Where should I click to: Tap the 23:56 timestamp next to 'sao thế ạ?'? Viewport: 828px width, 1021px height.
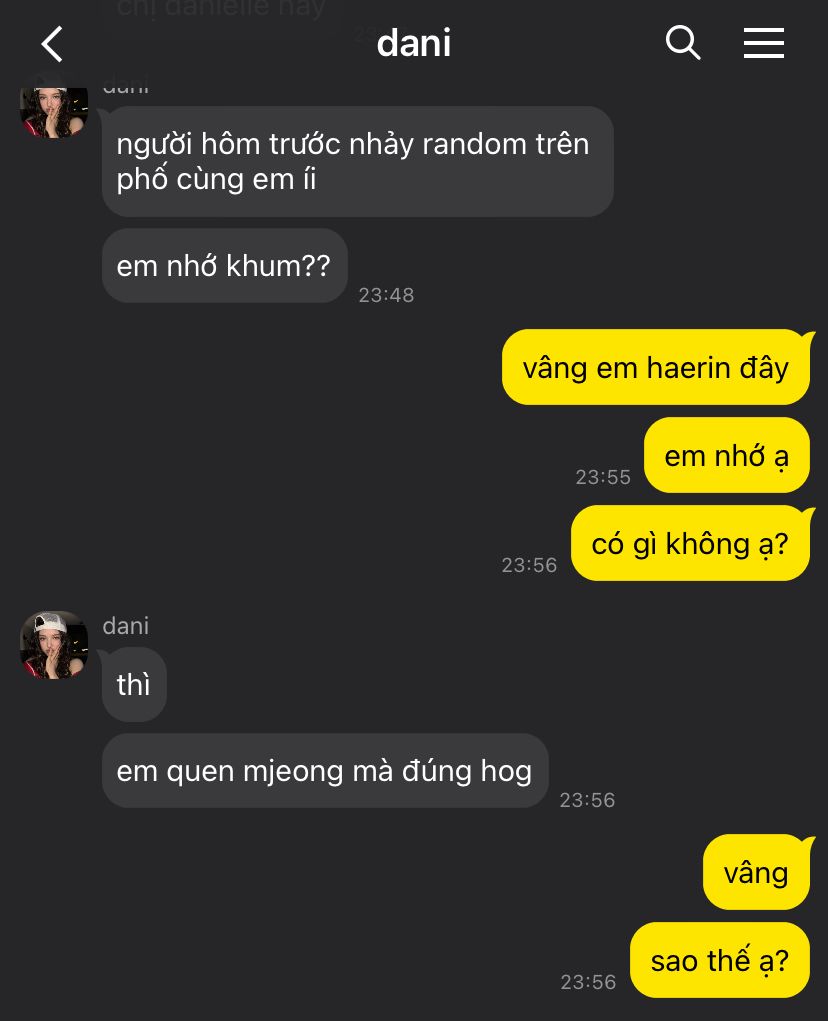click(588, 982)
